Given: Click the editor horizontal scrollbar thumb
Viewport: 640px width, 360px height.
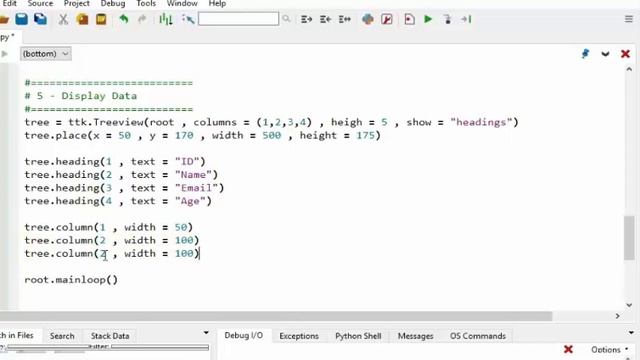Looking at the screenshot, I should pyautogui.click(x=276, y=316).
